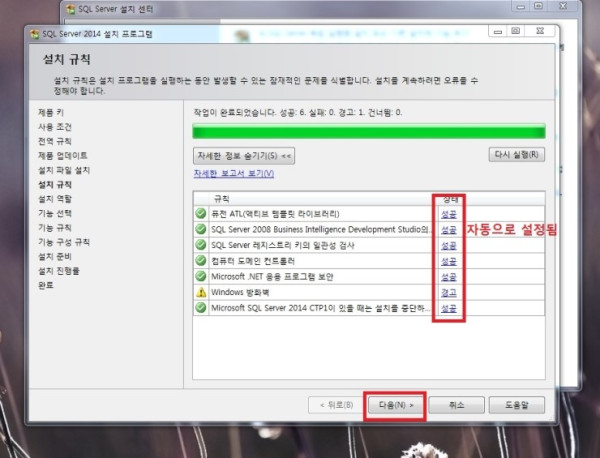
Task: Select 사용 조건 step in sidebar
Action: tap(55, 127)
